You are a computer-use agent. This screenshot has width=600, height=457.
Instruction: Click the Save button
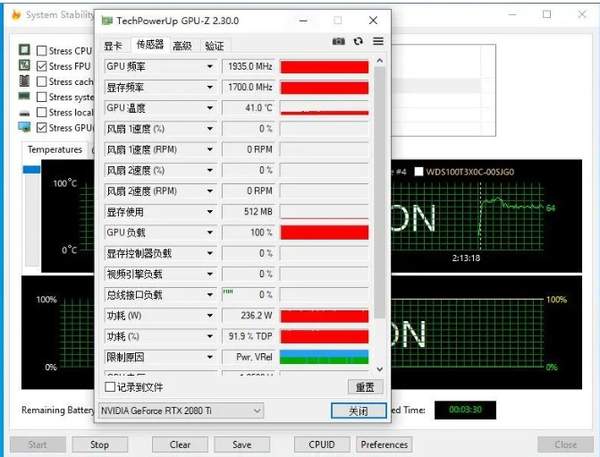[x=242, y=444]
